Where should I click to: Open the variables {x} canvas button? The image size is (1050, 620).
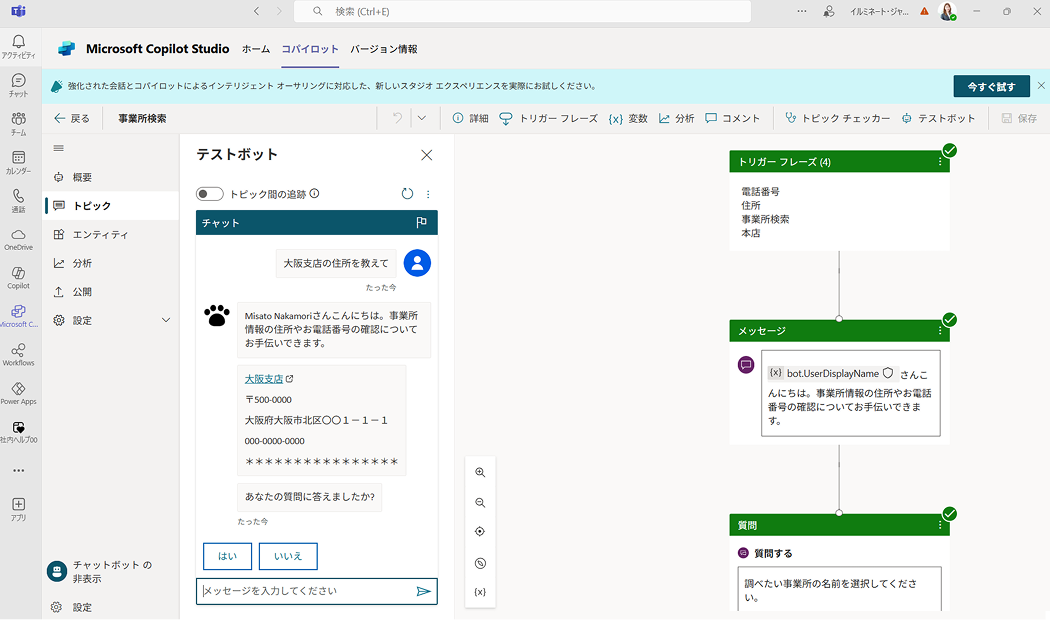(x=480, y=592)
